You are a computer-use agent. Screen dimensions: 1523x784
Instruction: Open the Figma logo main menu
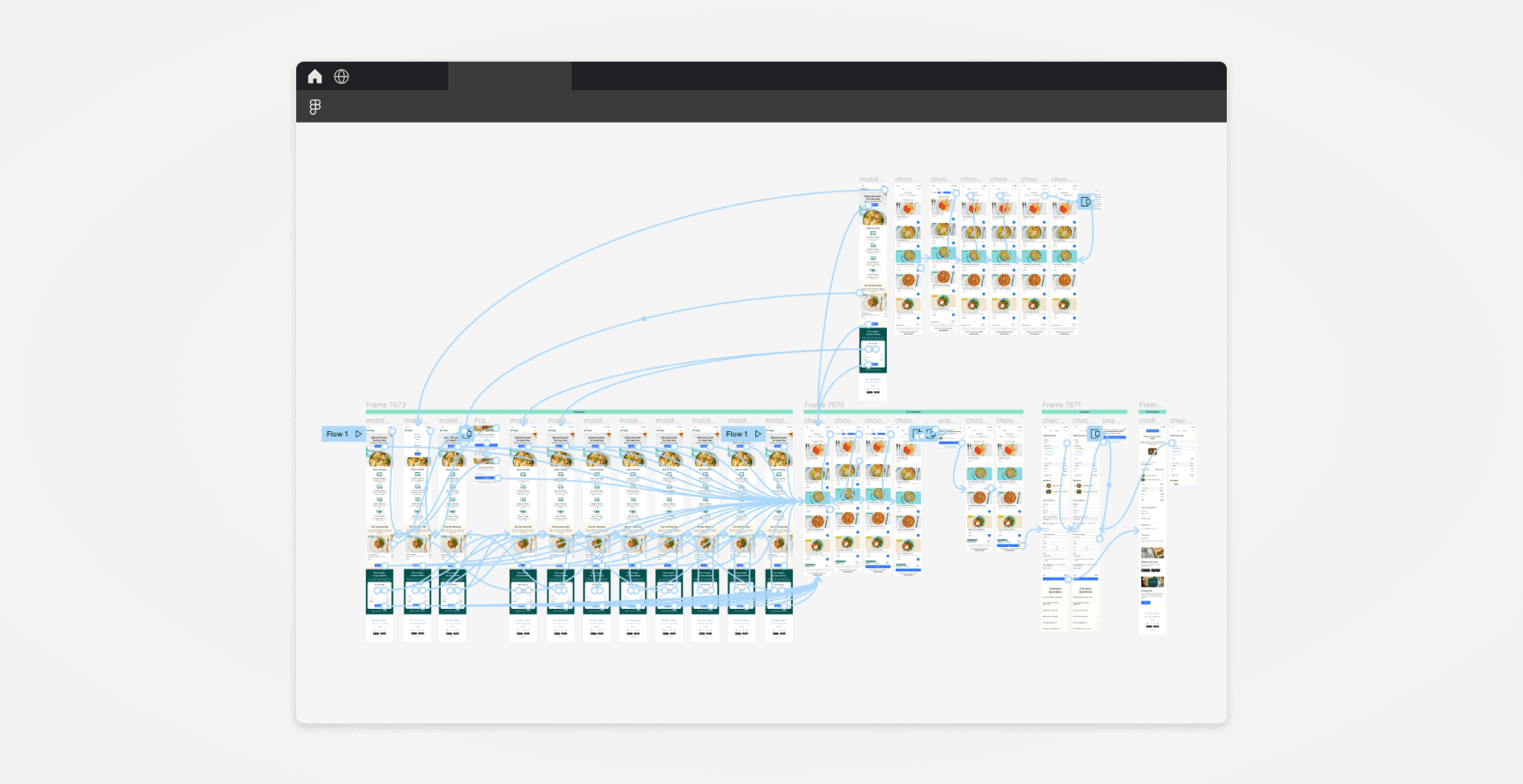[x=315, y=106]
